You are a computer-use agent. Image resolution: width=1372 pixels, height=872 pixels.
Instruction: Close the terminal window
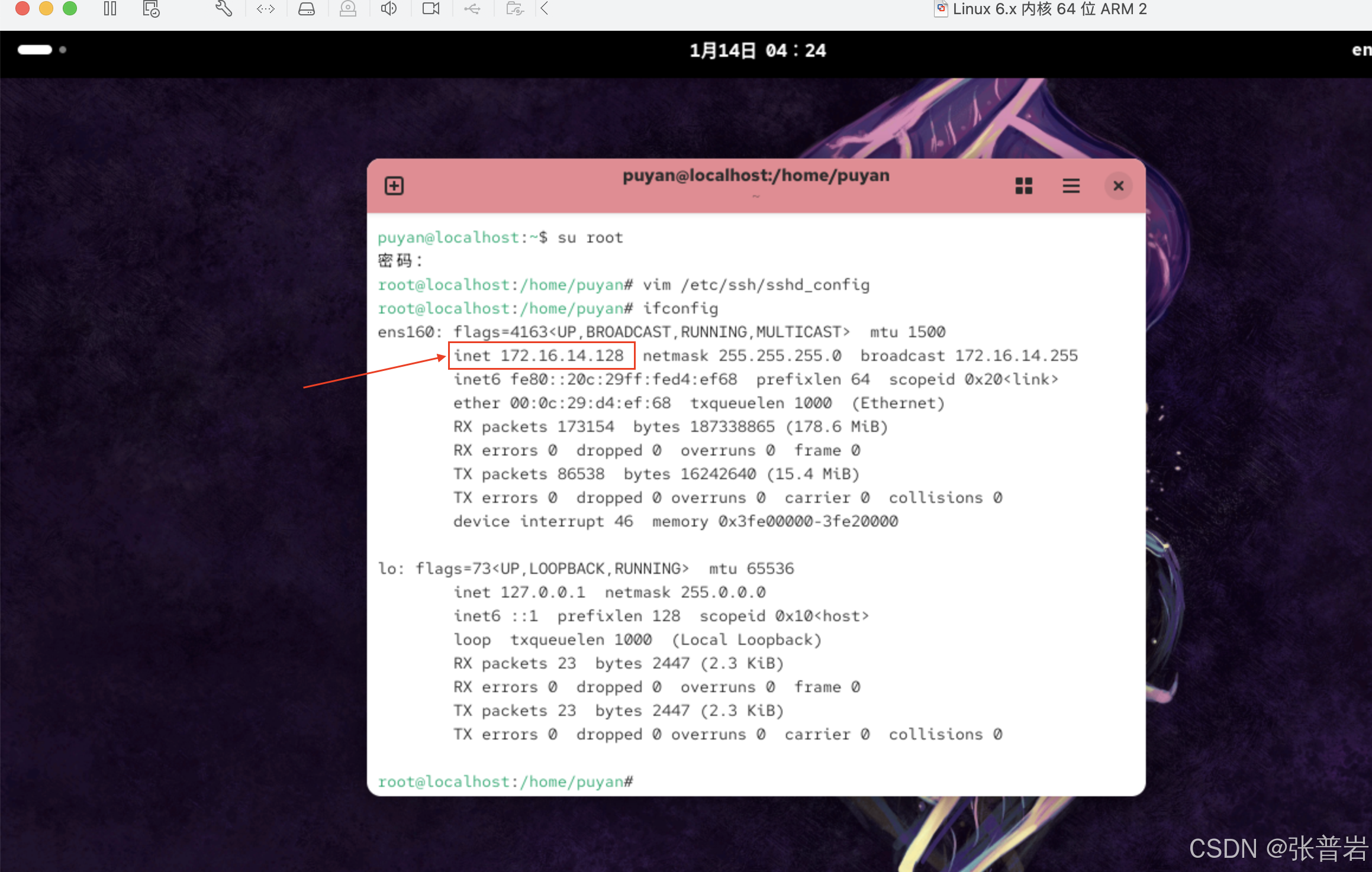tap(1118, 186)
